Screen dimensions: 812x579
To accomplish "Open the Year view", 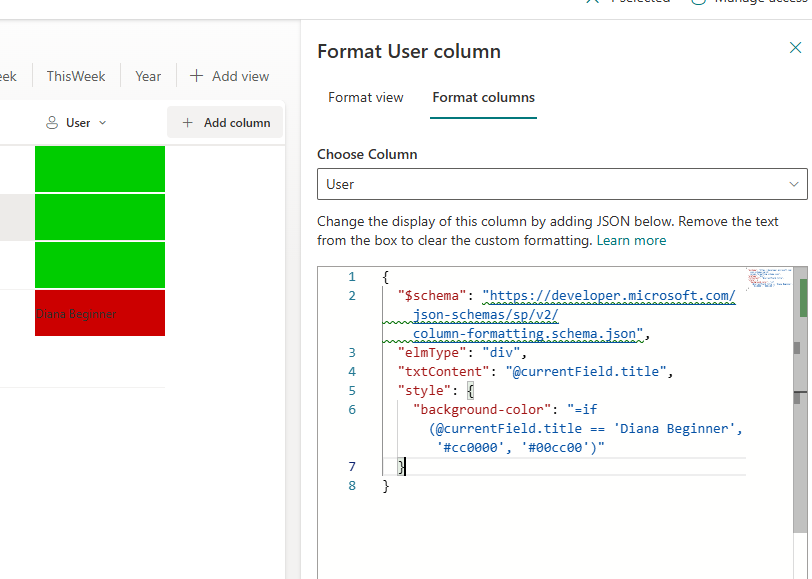I will (x=148, y=76).
